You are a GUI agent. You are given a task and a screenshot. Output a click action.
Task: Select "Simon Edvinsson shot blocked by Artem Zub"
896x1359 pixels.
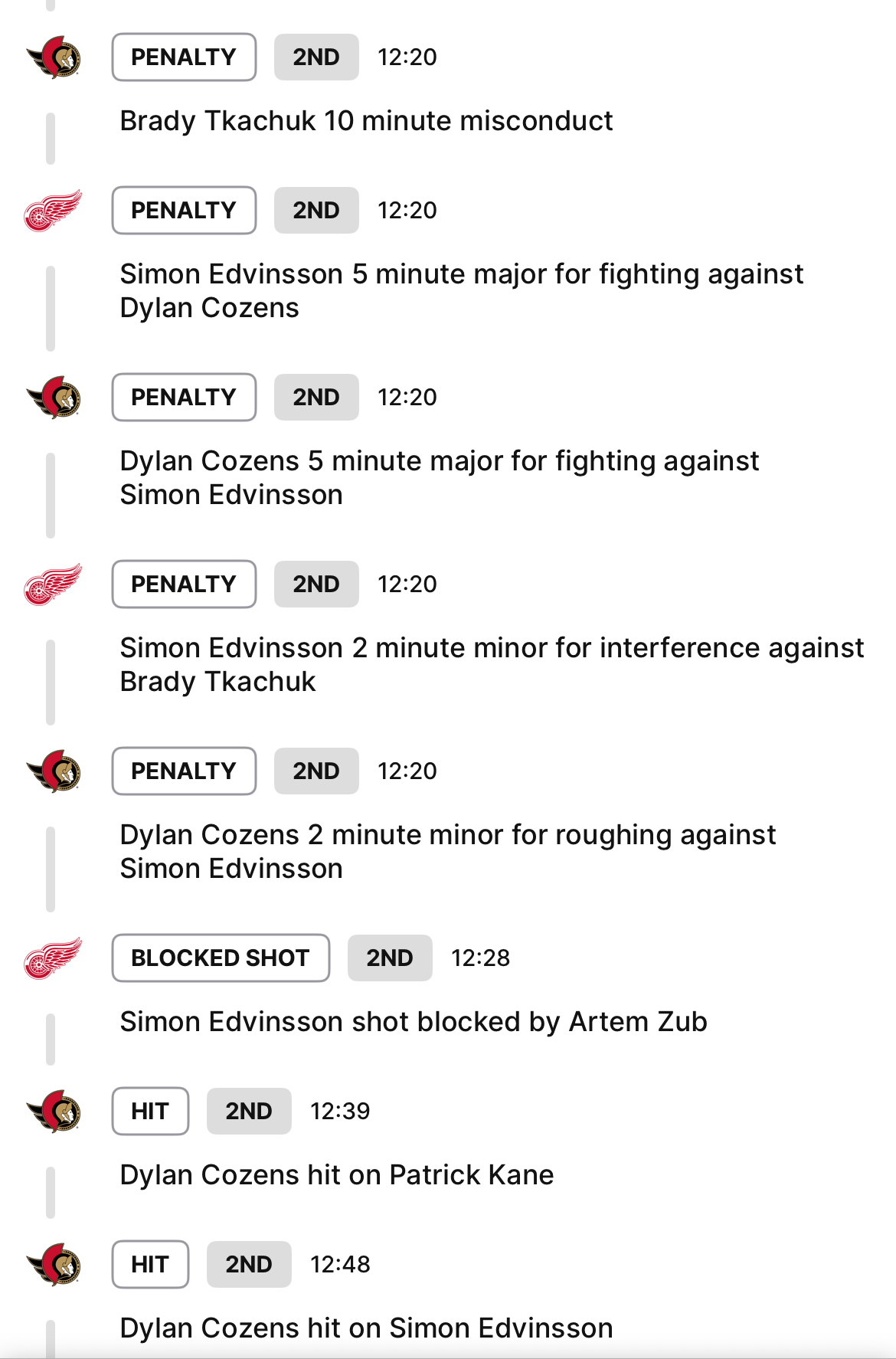[x=414, y=1022]
